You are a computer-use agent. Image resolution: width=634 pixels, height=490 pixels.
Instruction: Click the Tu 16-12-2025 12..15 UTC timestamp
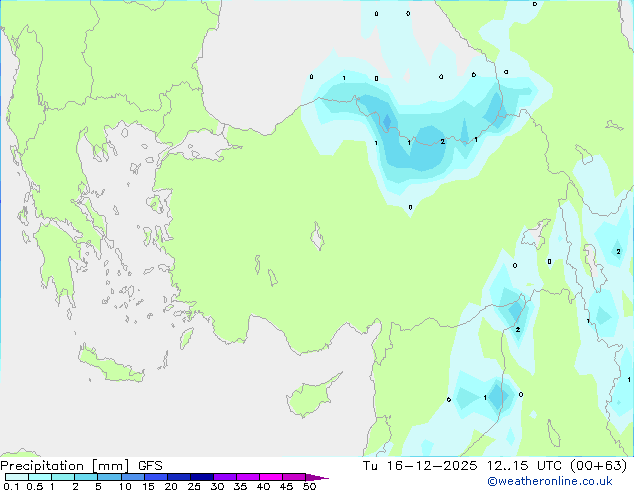[x=495, y=466]
